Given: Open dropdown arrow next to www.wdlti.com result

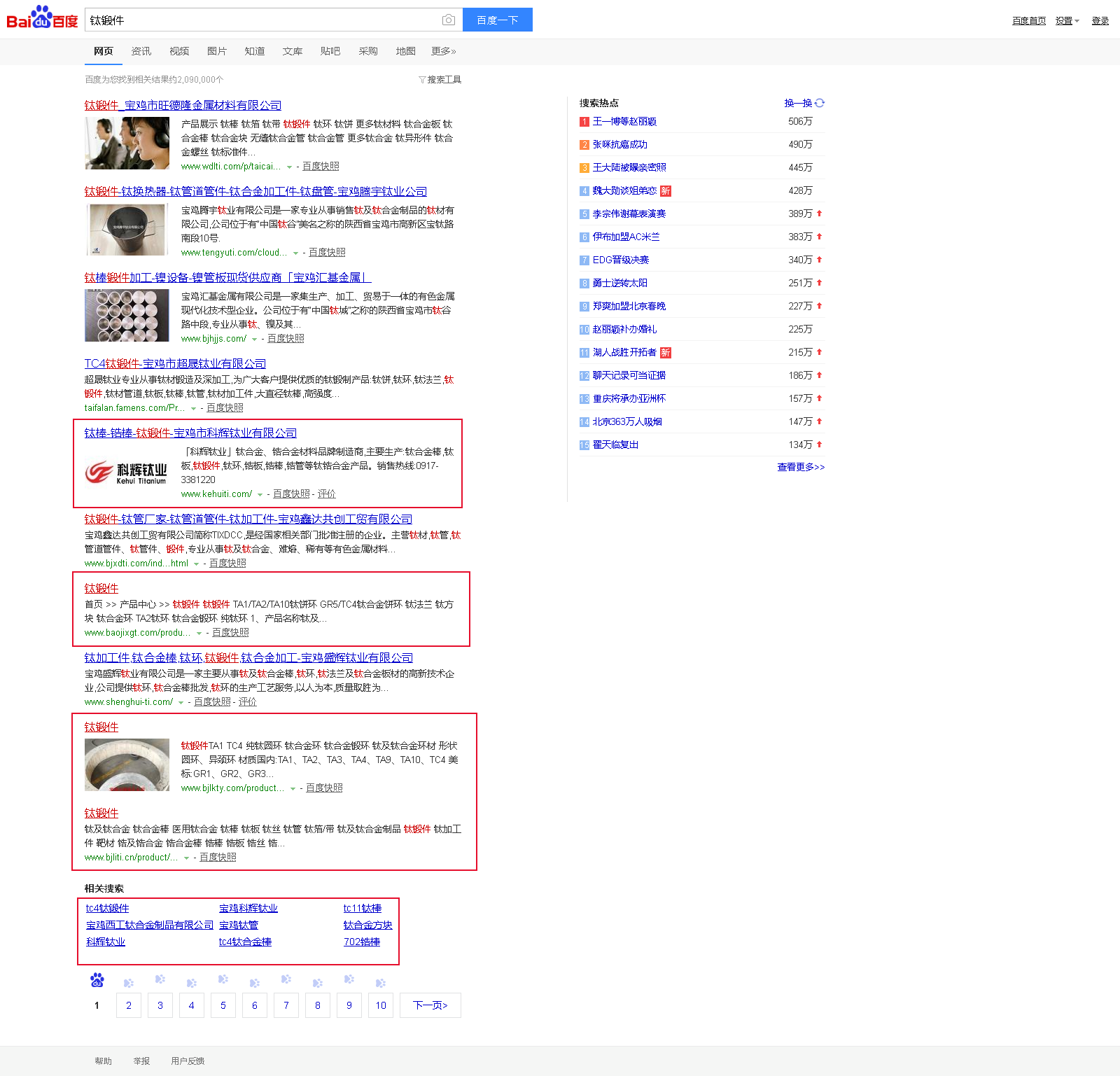Looking at the screenshot, I should click(x=290, y=167).
